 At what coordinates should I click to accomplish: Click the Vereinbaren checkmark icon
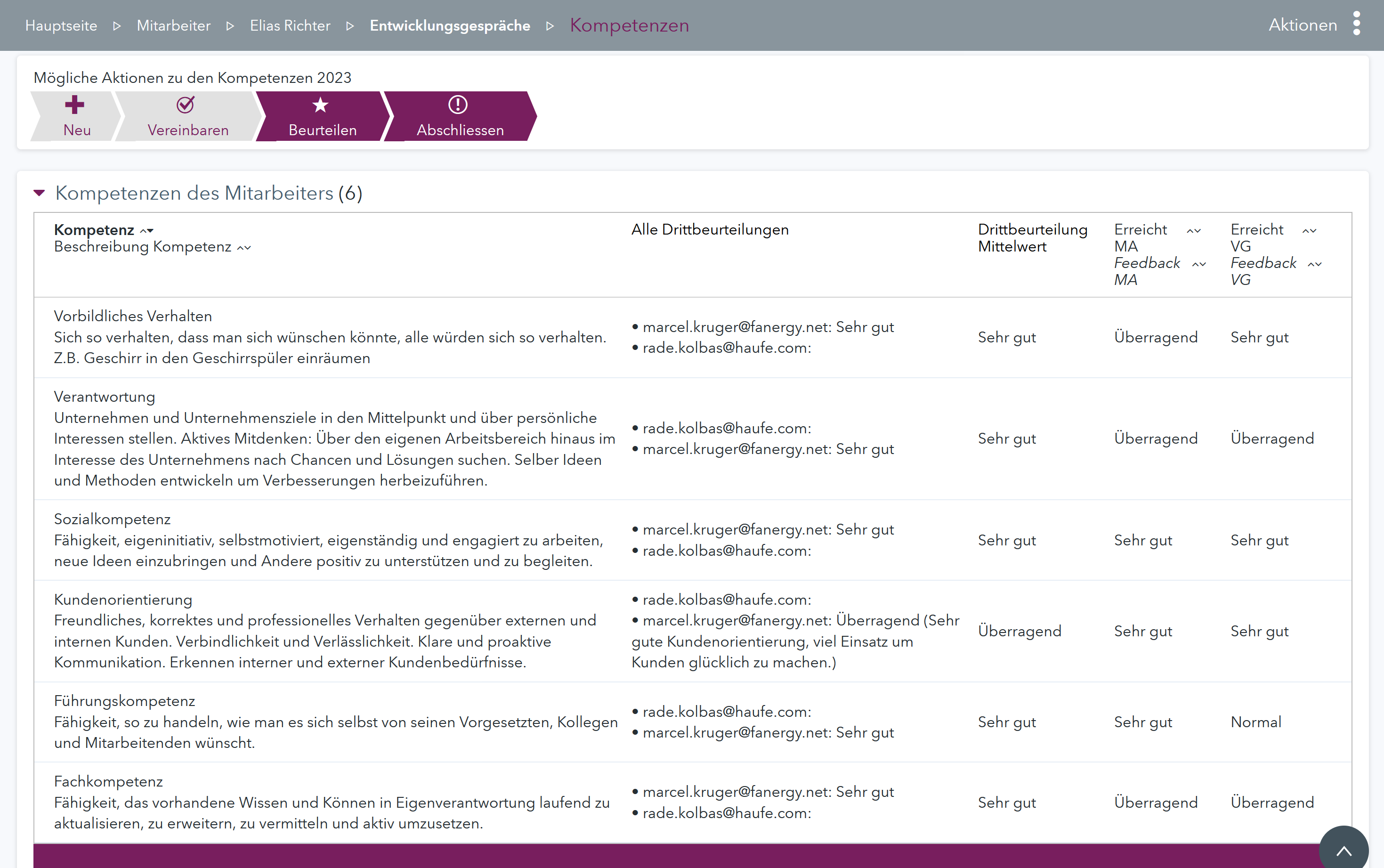tap(186, 105)
